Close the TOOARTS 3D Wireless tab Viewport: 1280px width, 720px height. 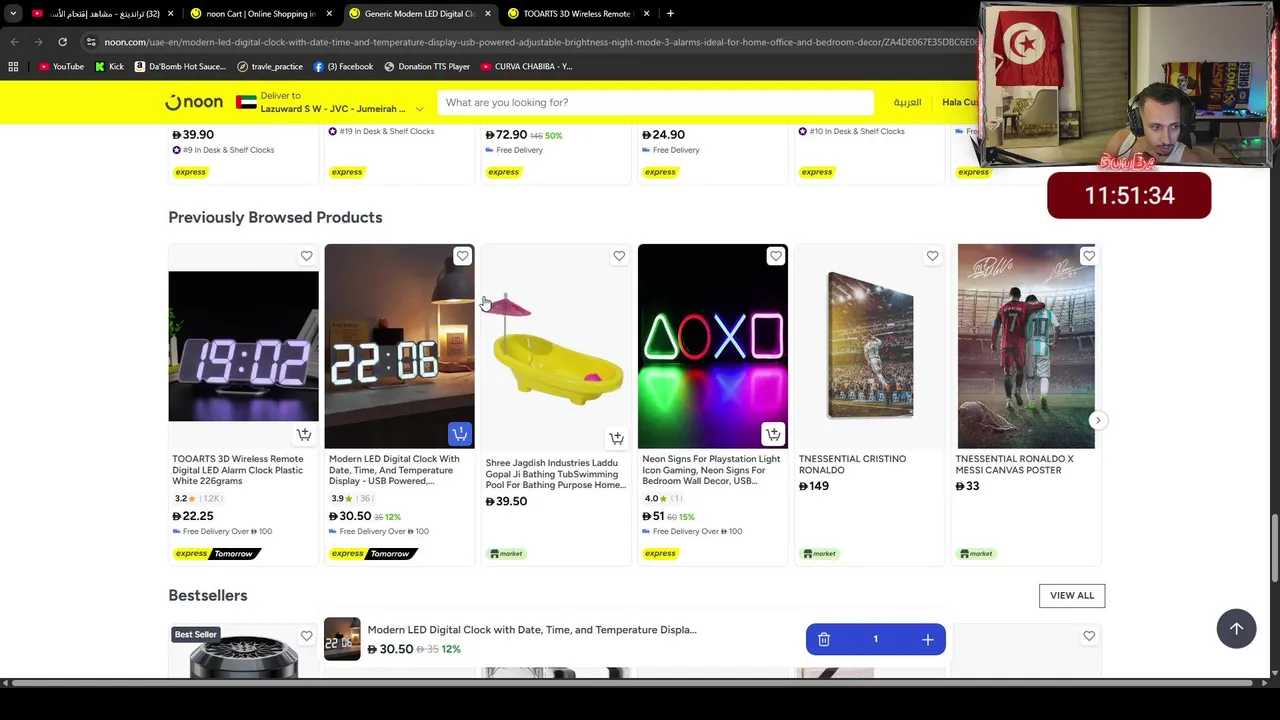tap(646, 13)
